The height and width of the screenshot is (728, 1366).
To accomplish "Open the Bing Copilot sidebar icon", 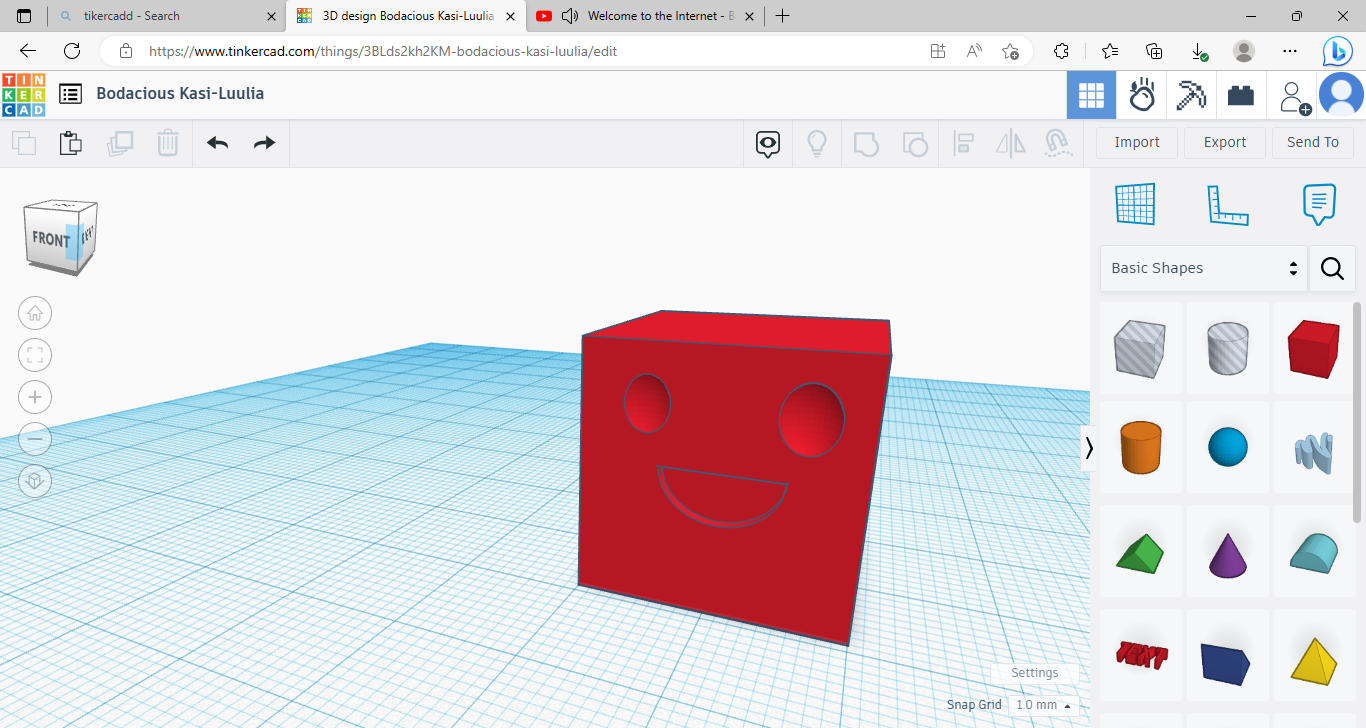I will (x=1337, y=51).
